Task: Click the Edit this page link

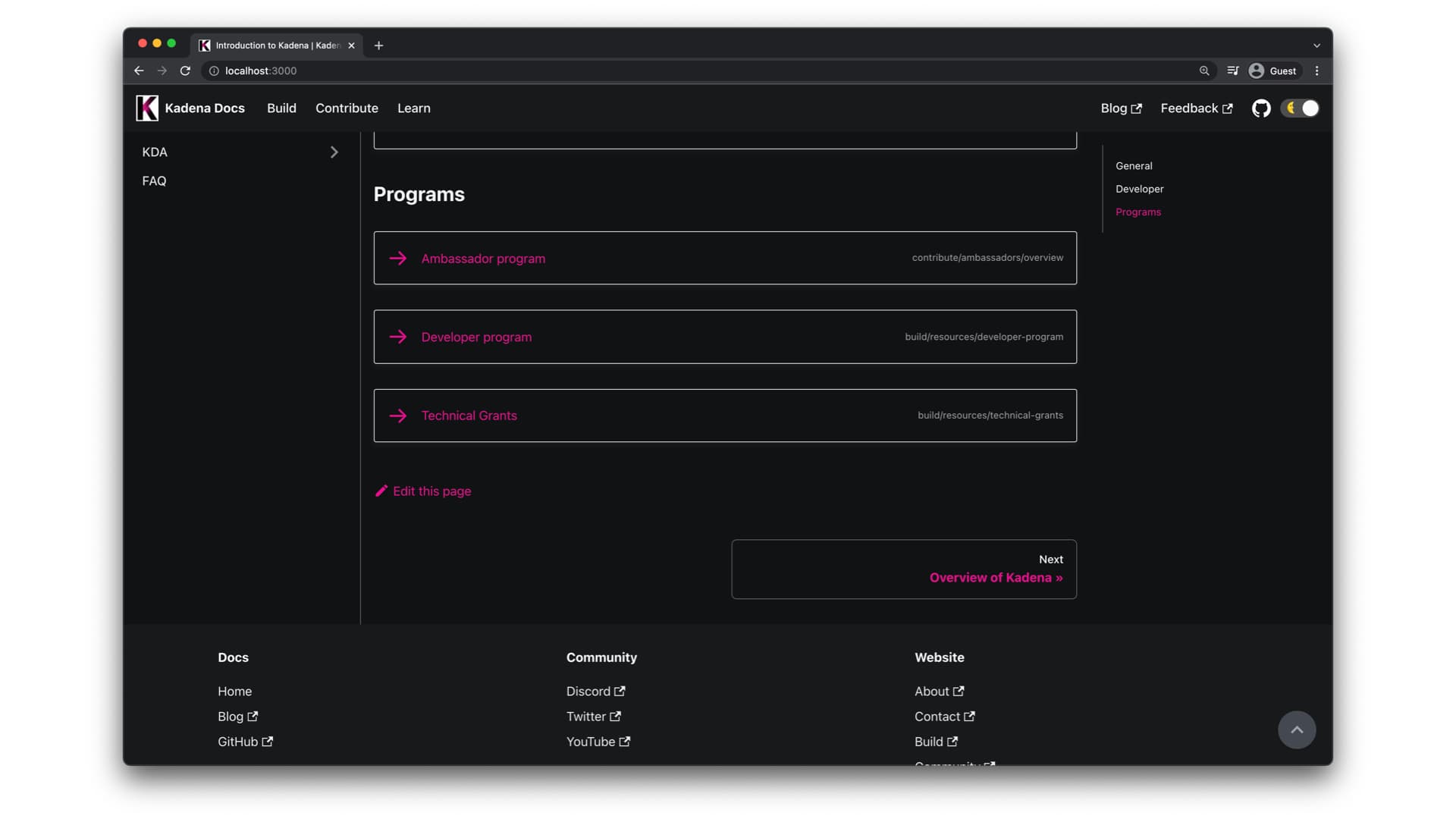Action: [423, 491]
